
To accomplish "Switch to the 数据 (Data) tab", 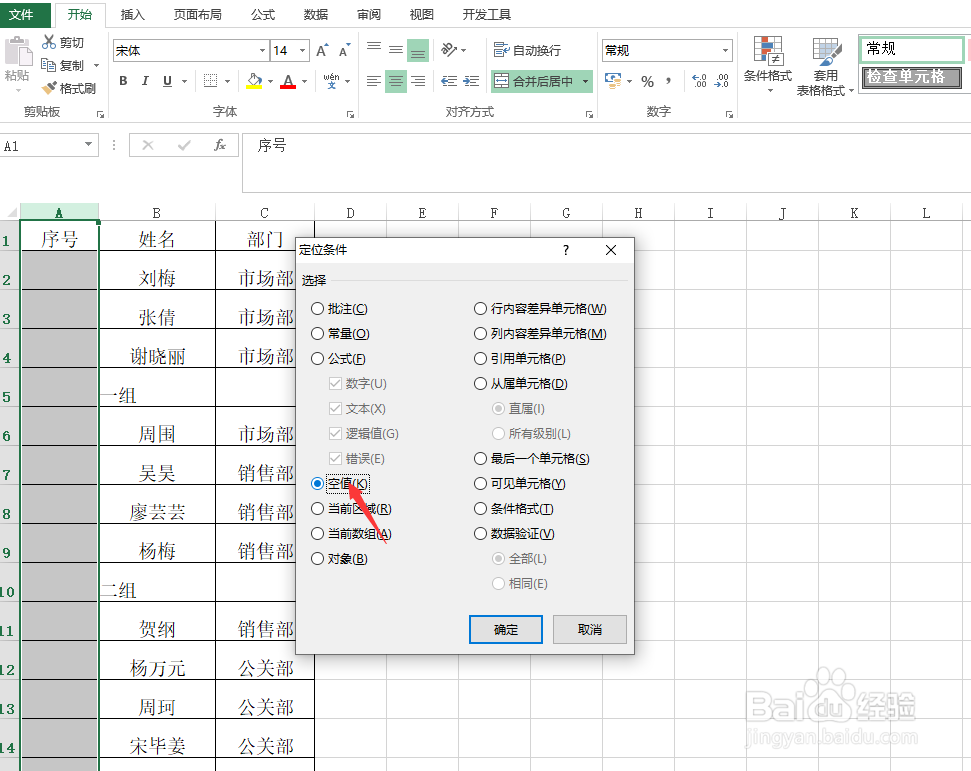I will pyautogui.click(x=316, y=14).
